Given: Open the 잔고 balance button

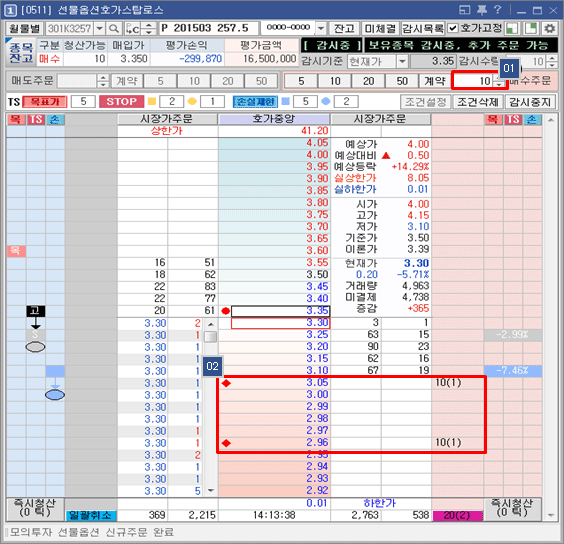Looking at the screenshot, I should point(344,28).
